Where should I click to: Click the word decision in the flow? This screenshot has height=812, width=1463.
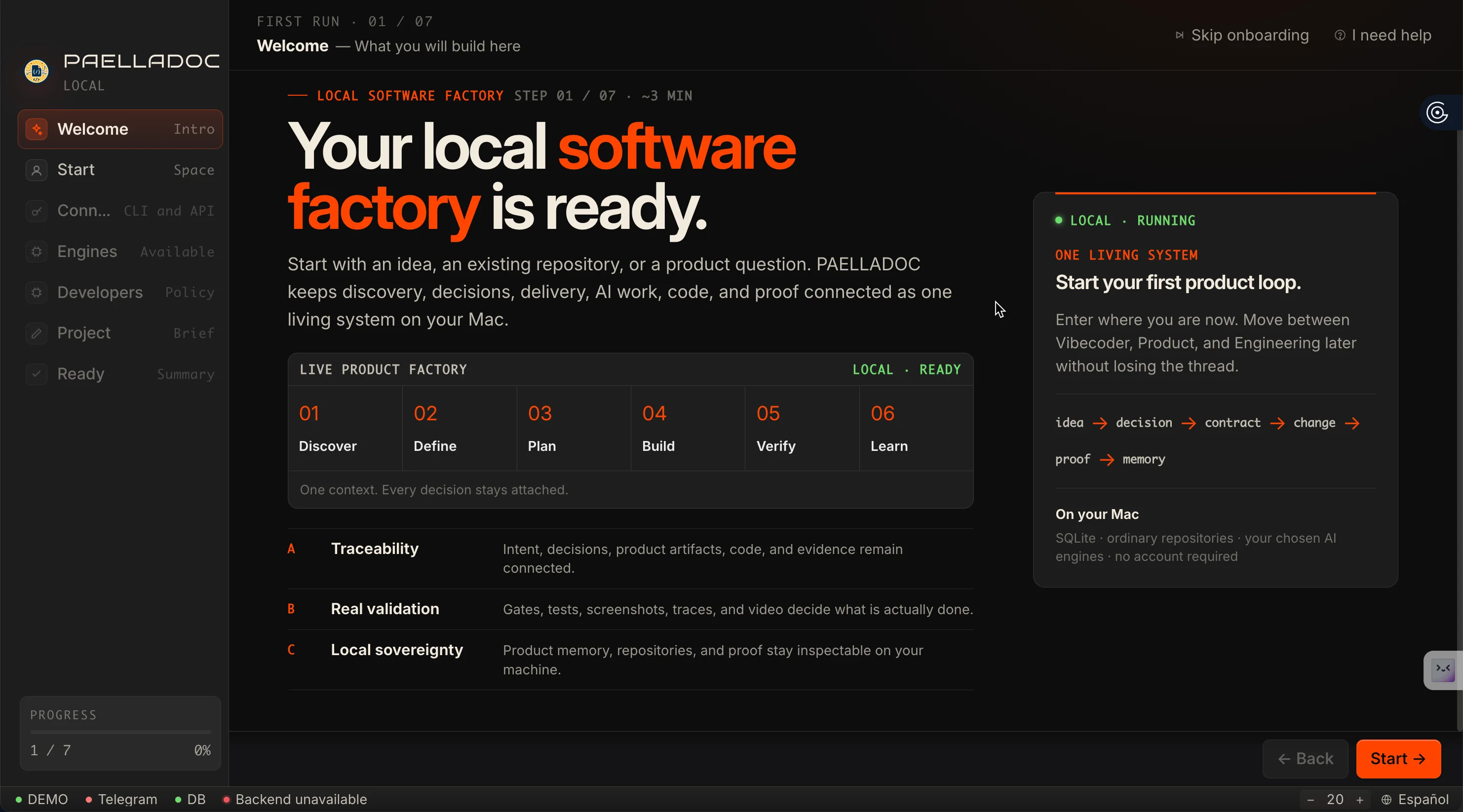point(1144,423)
